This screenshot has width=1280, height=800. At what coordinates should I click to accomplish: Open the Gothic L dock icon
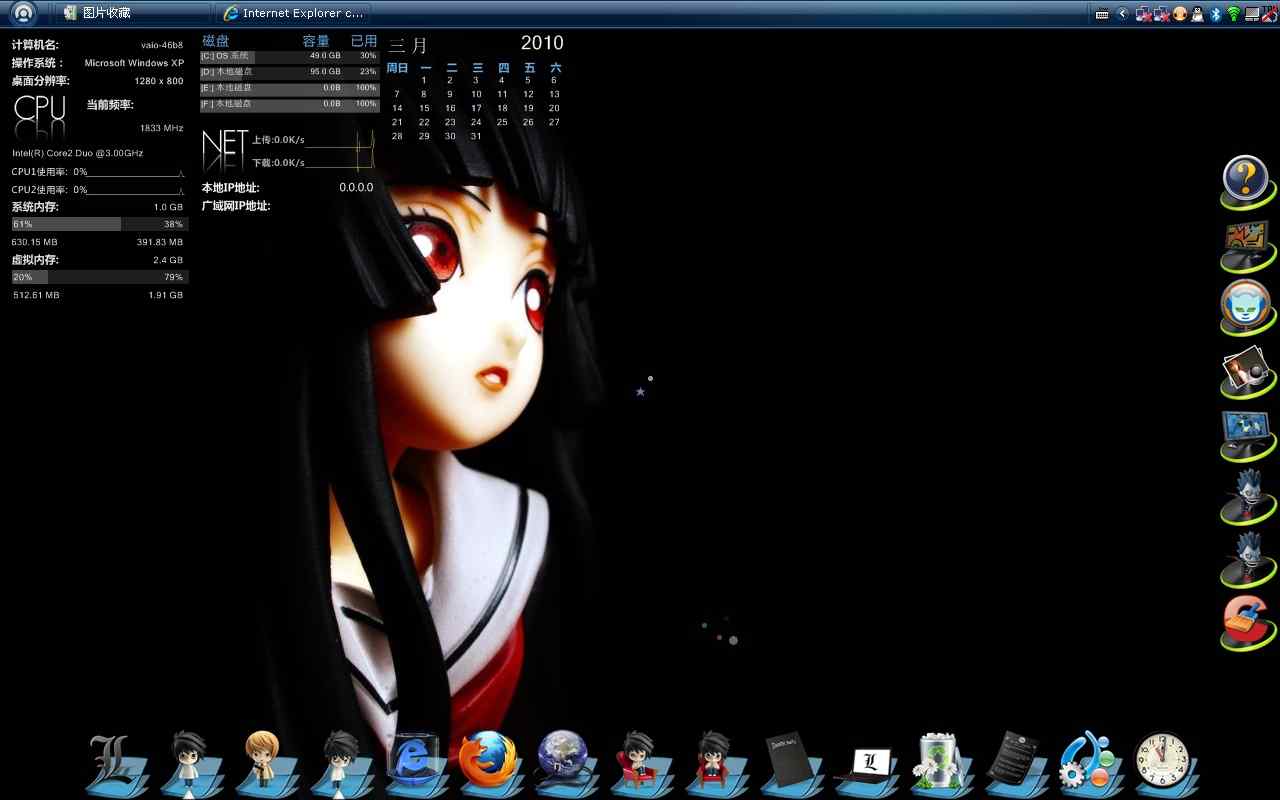point(115,763)
